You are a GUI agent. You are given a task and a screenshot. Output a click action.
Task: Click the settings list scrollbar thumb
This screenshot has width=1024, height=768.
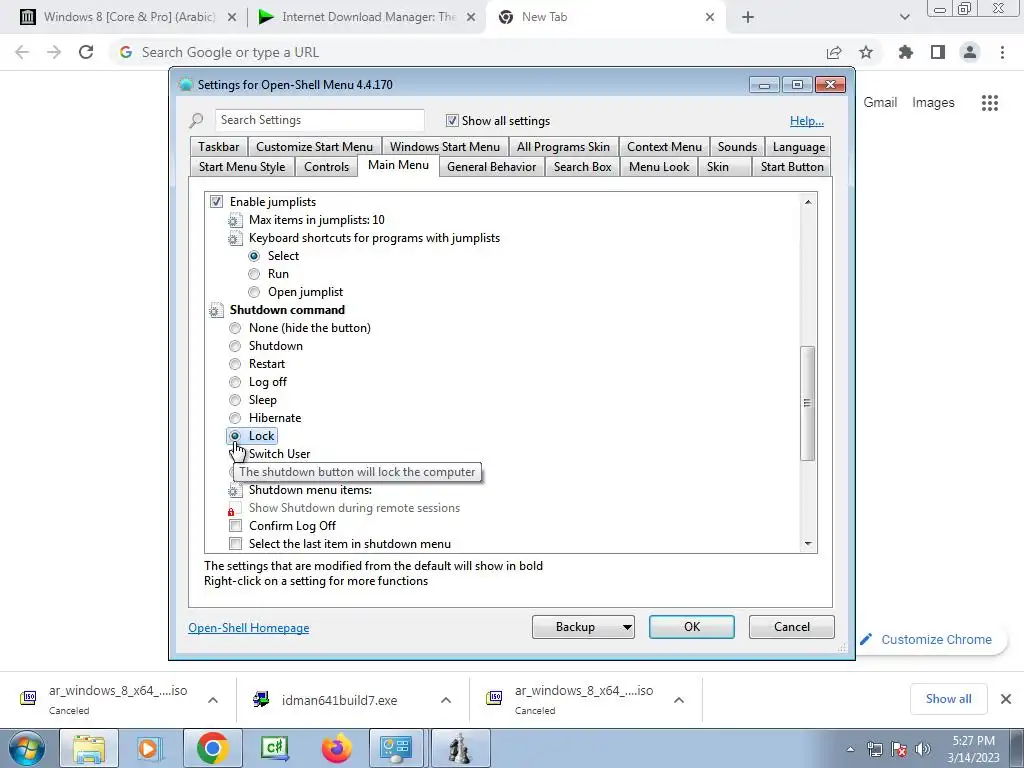point(808,403)
